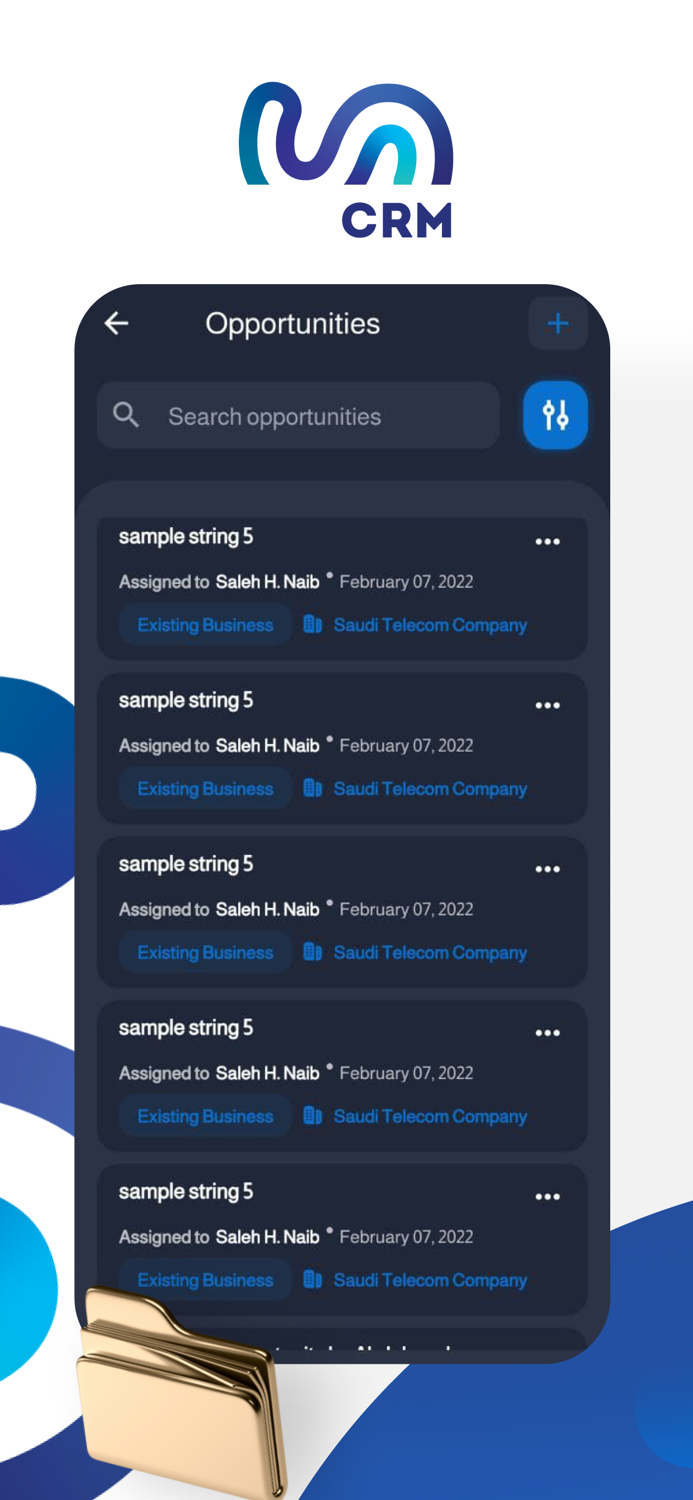The height and width of the screenshot is (1500, 693).
Task: Open the bottom card's overflow menu
Action: pos(548,1196)
